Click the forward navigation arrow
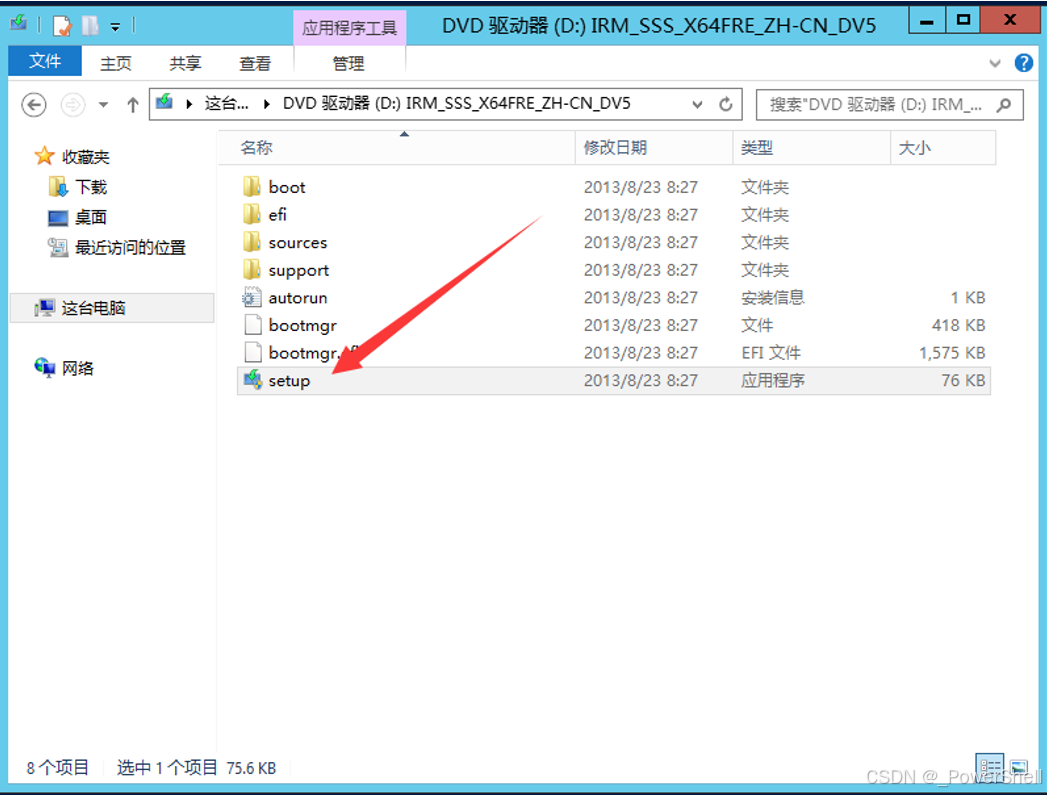 pos(73,105)
